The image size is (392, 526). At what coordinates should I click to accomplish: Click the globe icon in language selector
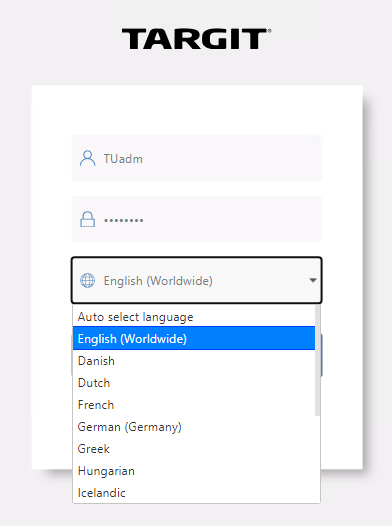coord(88,280)
